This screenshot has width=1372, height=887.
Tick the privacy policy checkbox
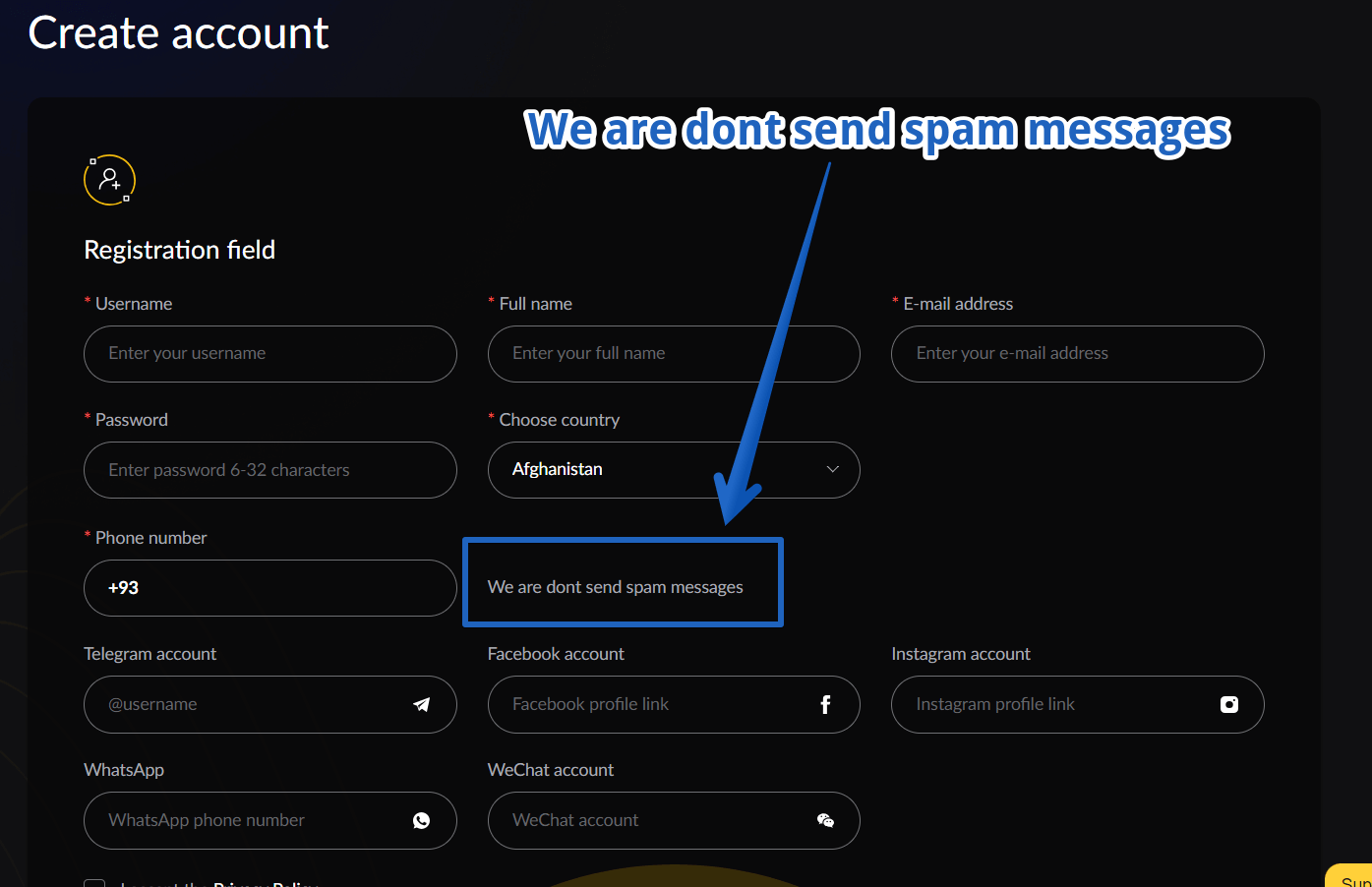94,882
